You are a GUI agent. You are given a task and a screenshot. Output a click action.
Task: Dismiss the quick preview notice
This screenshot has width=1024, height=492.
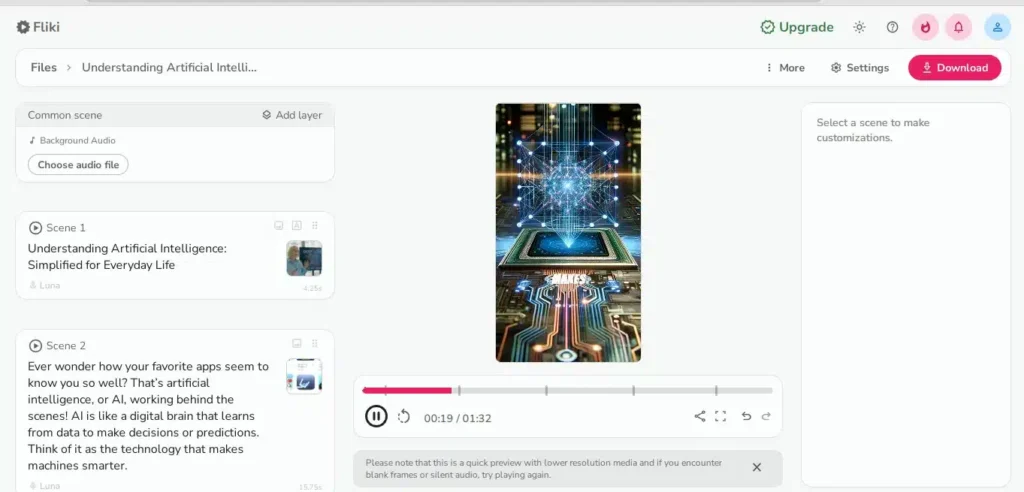point(756,467)
